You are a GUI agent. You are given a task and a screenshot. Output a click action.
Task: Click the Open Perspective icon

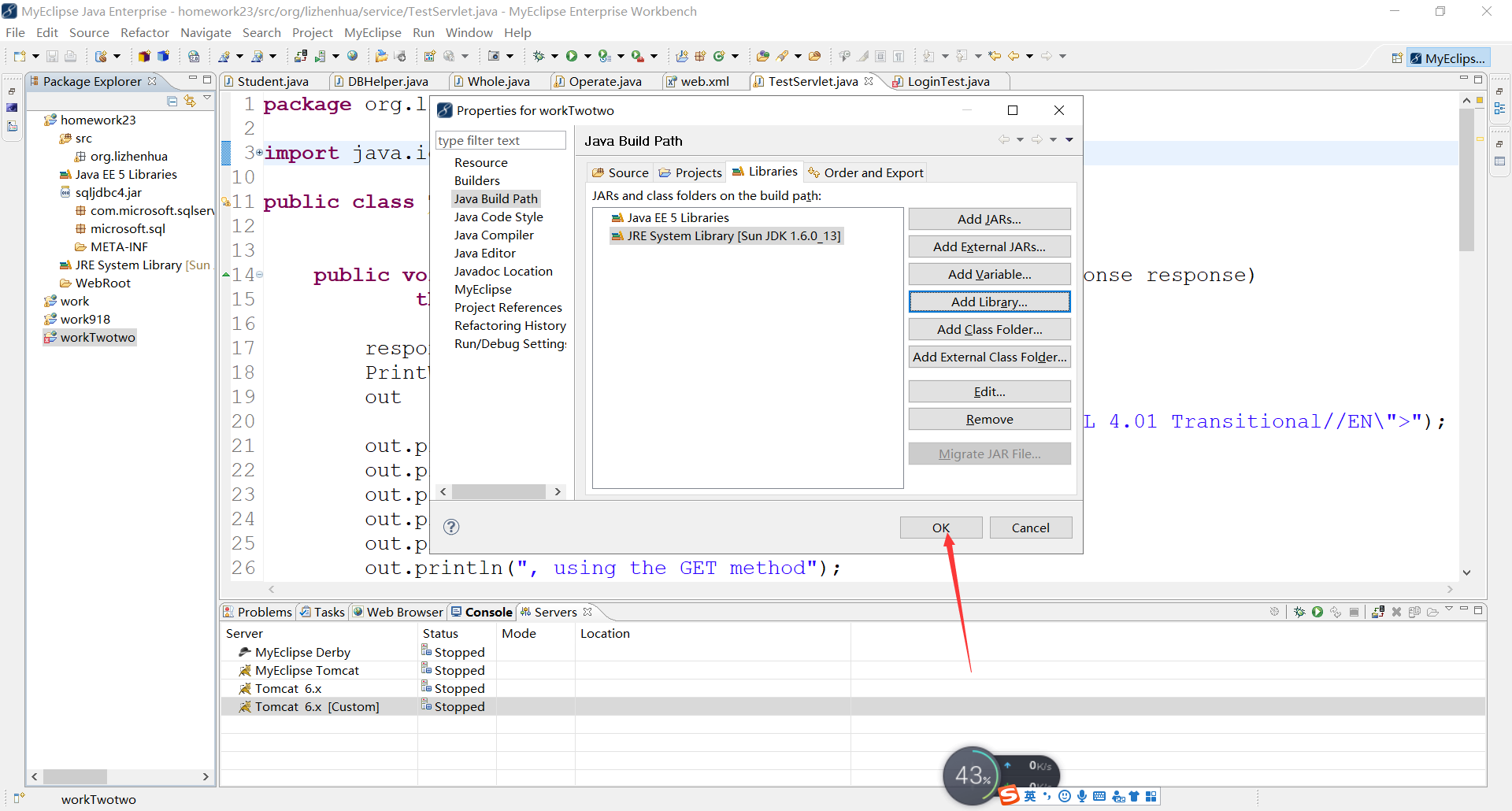click(1397, 58)
